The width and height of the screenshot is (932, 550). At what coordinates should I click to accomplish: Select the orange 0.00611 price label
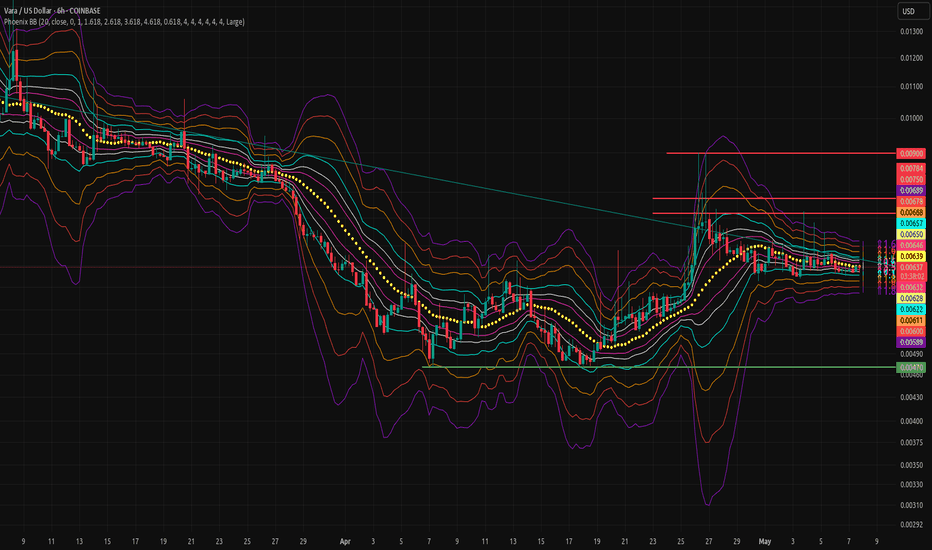(x=911, y=320)
